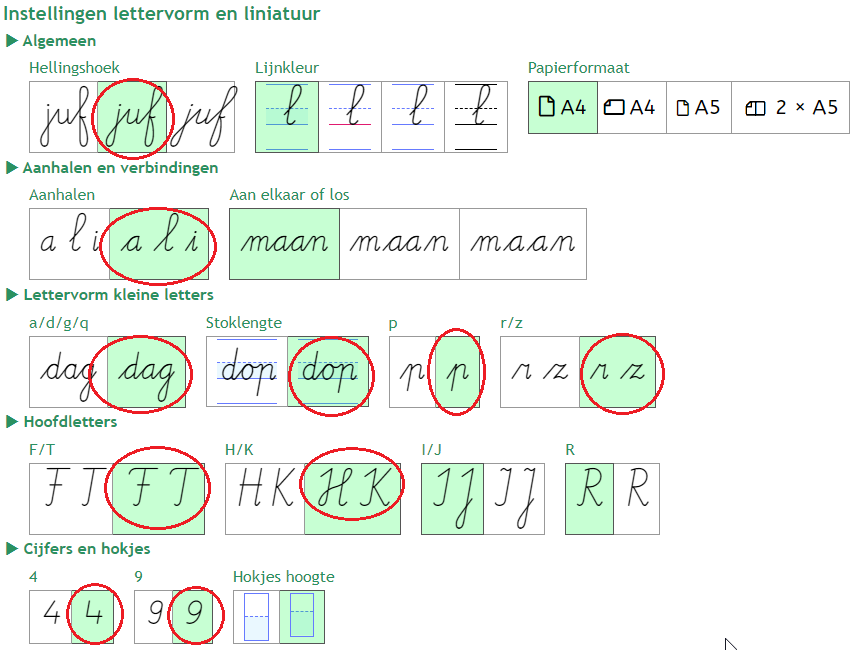The height and width of the screenshot is (650, 856).
Task: Click the Lettervorm kleine letters heading
Action: 118,295
